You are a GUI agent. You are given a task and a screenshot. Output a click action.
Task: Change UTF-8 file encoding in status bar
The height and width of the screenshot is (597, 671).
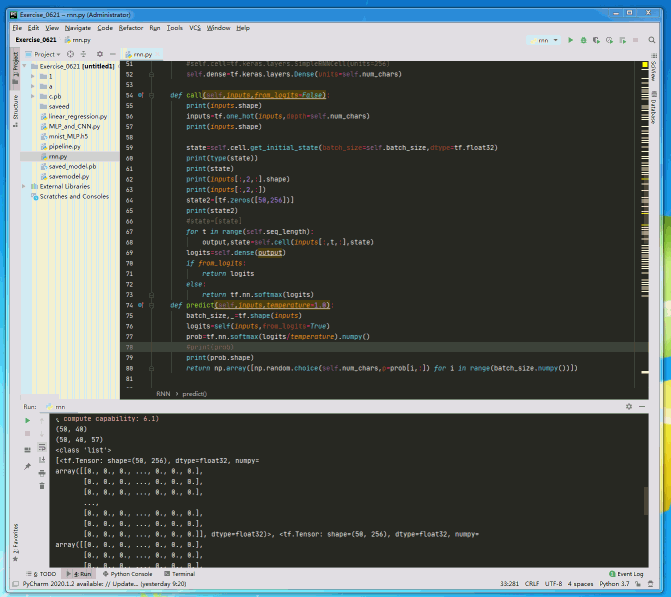point(553,584)
